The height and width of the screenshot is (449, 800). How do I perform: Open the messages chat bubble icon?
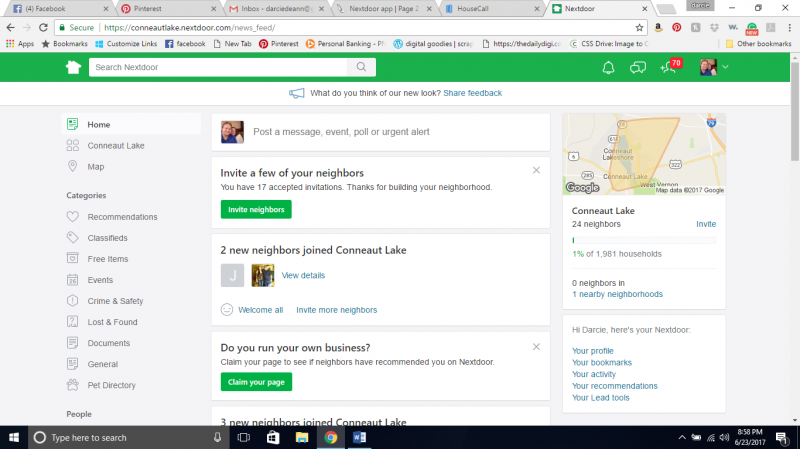(637, 67)
